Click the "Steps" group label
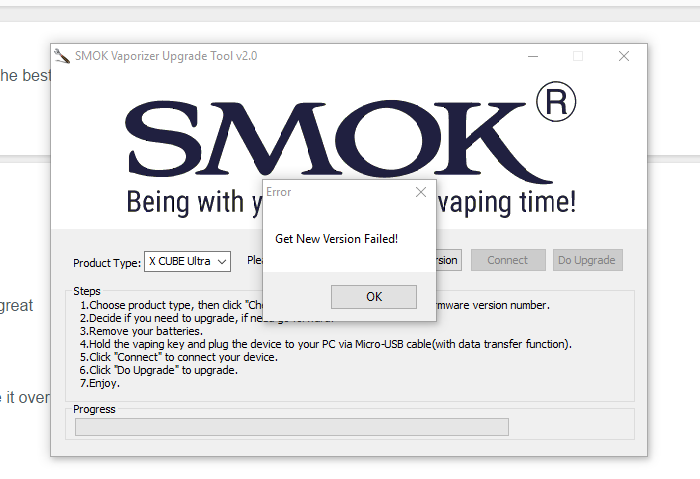This screenshot has height=479, width=700. click(87, 291)
